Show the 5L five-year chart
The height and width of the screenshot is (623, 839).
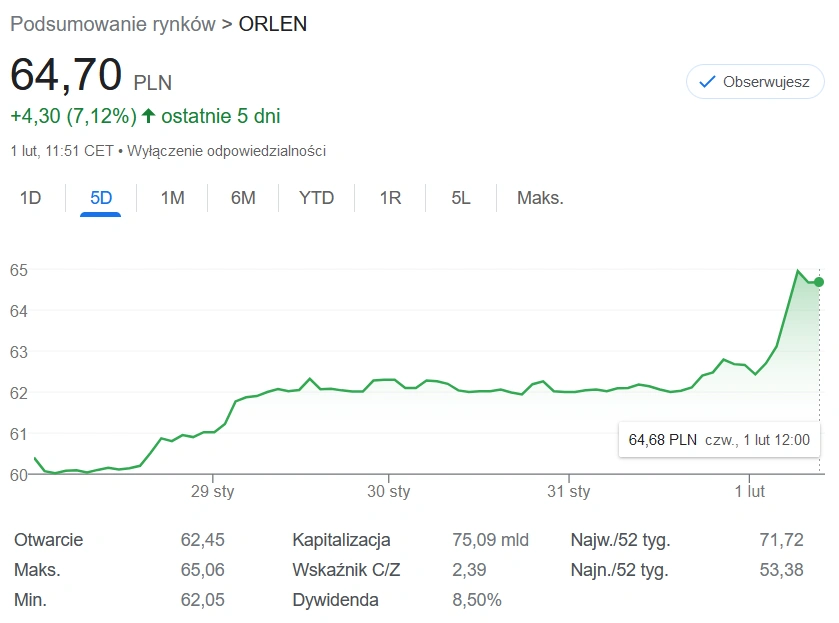point(461,198)
